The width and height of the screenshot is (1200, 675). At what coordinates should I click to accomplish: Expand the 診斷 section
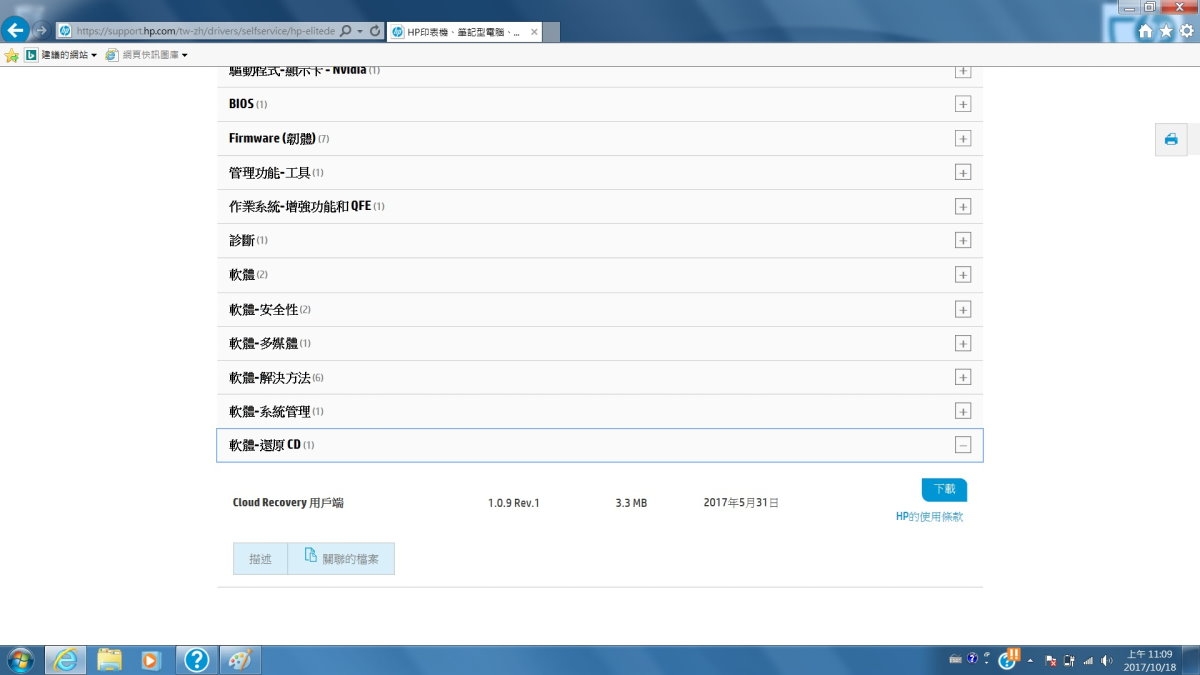pyautogui.click(x=963, y=240)
